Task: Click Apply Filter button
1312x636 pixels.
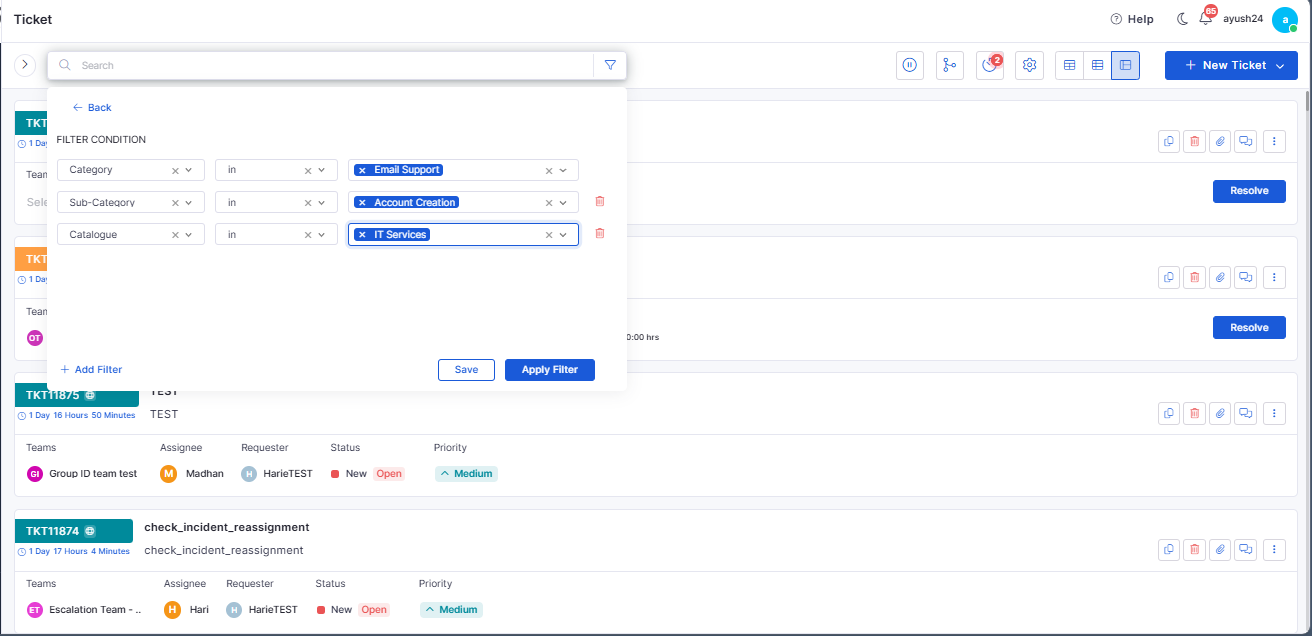Action: [550, 369]
